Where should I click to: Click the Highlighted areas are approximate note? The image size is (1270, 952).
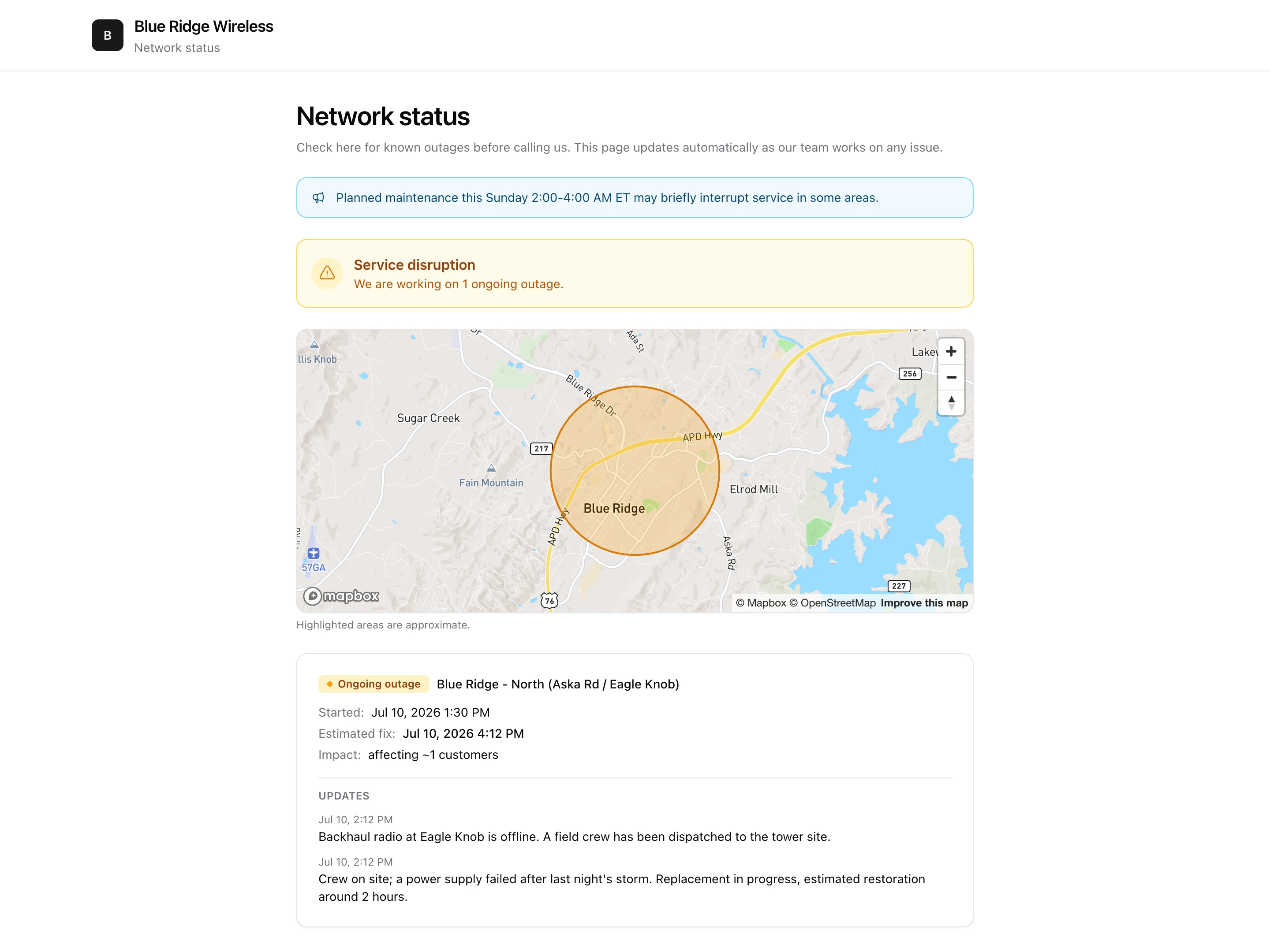click(383, 625)
